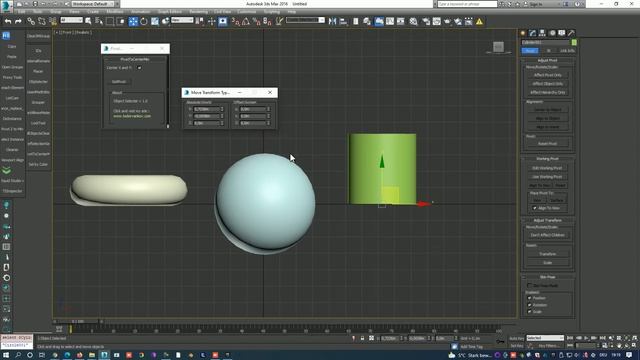Toggle the 3D Snaps button

pyautogui.click(x=236, y=21)
